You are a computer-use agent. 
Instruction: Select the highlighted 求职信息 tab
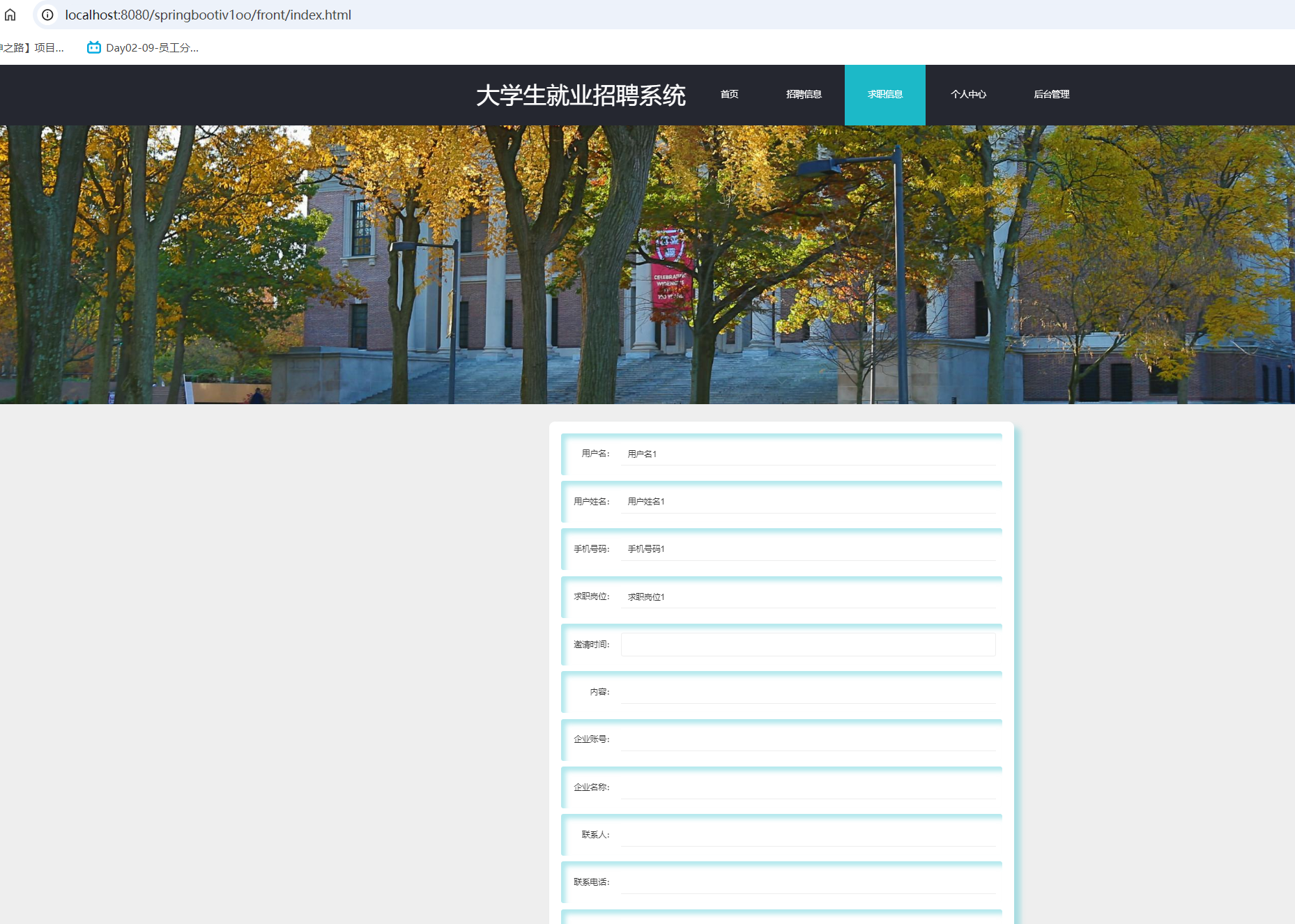tap(885, 95)
